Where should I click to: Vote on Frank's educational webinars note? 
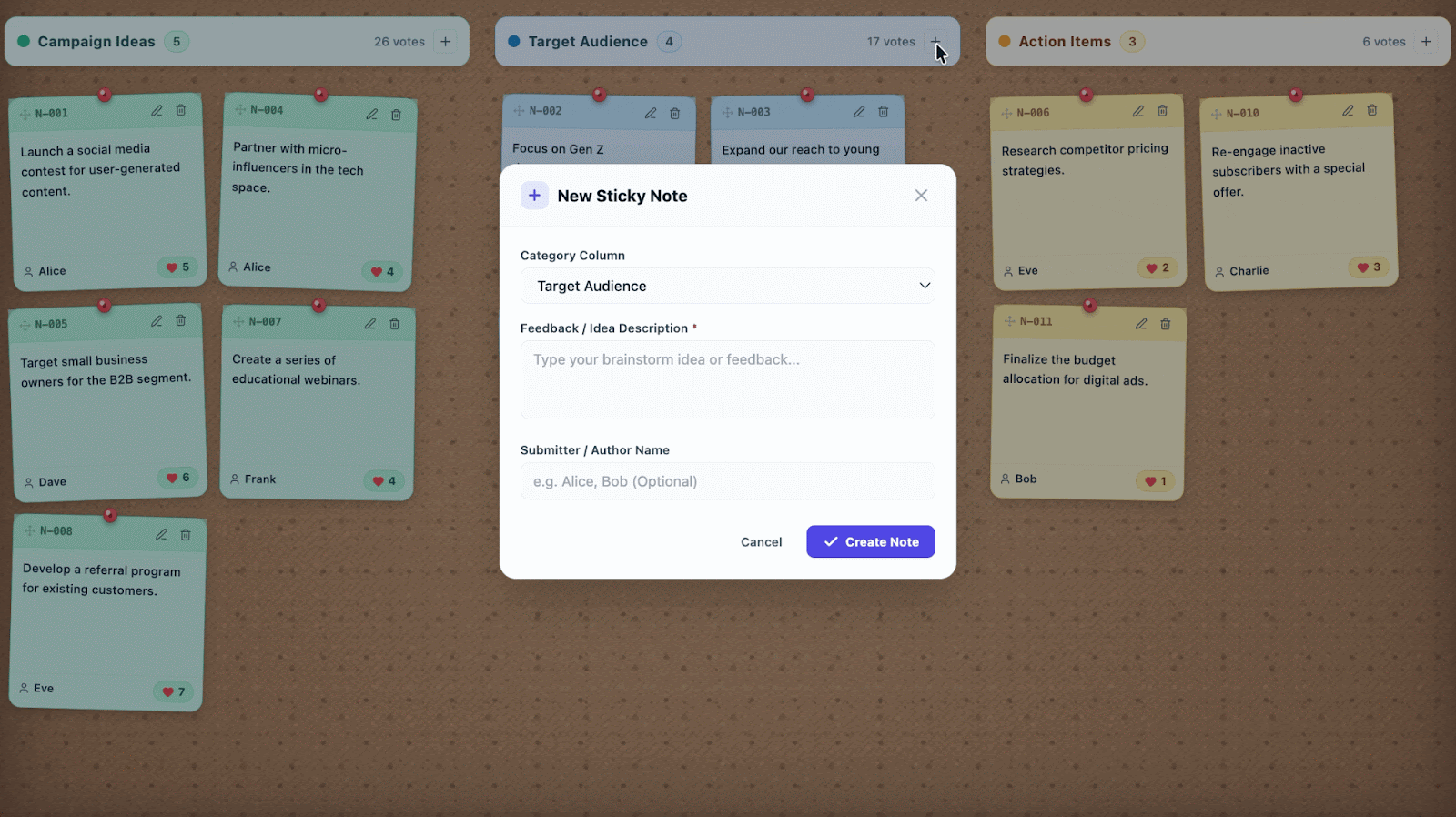pyautogui.click(x=384, y=481)
